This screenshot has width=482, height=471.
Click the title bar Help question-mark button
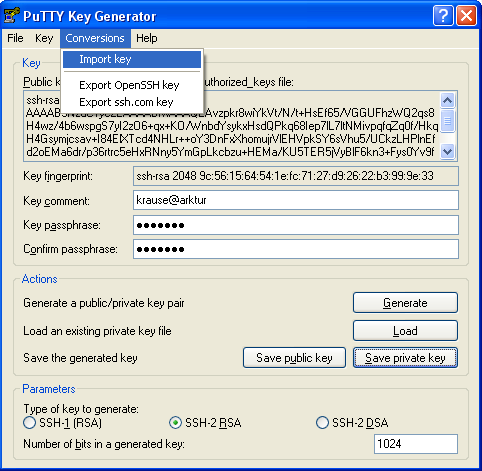coord(443,15)
